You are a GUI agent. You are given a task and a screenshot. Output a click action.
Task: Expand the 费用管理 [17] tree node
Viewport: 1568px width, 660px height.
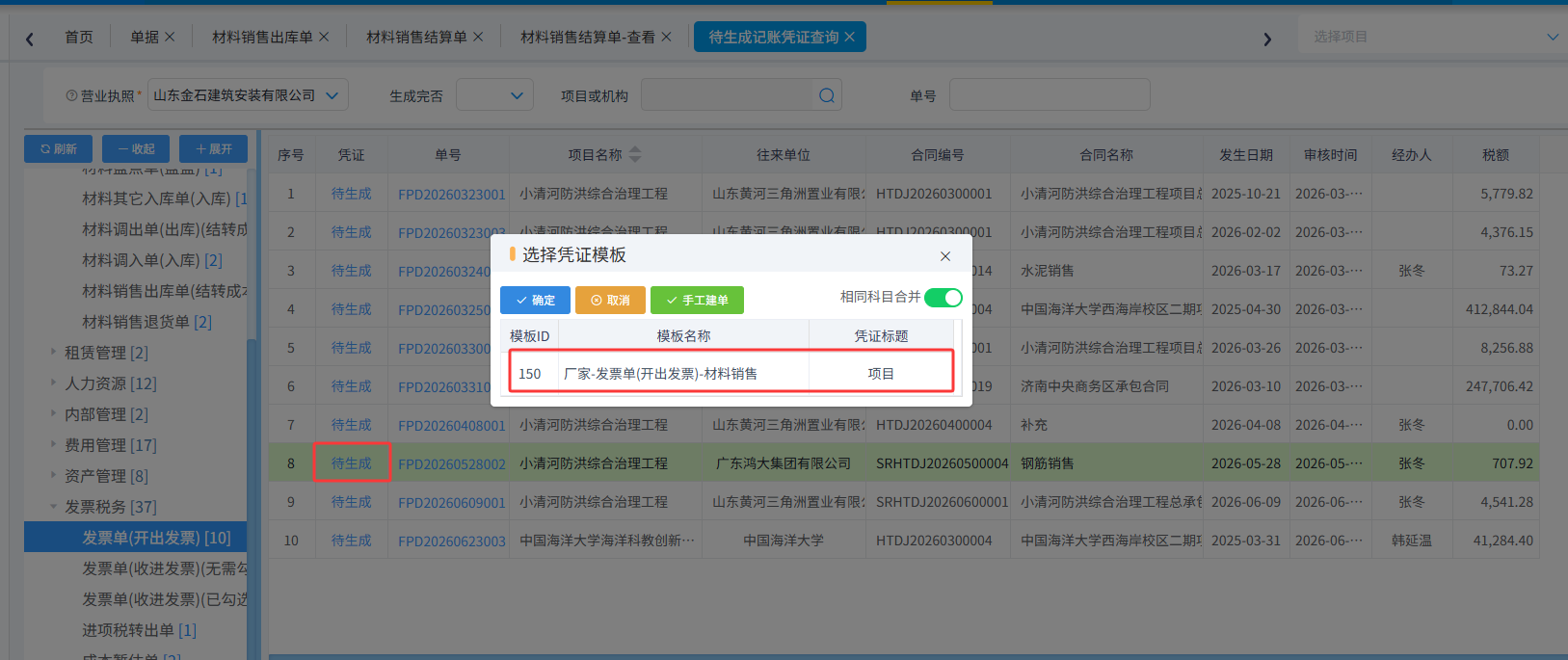pyautogui.click(x=53, y=444)
